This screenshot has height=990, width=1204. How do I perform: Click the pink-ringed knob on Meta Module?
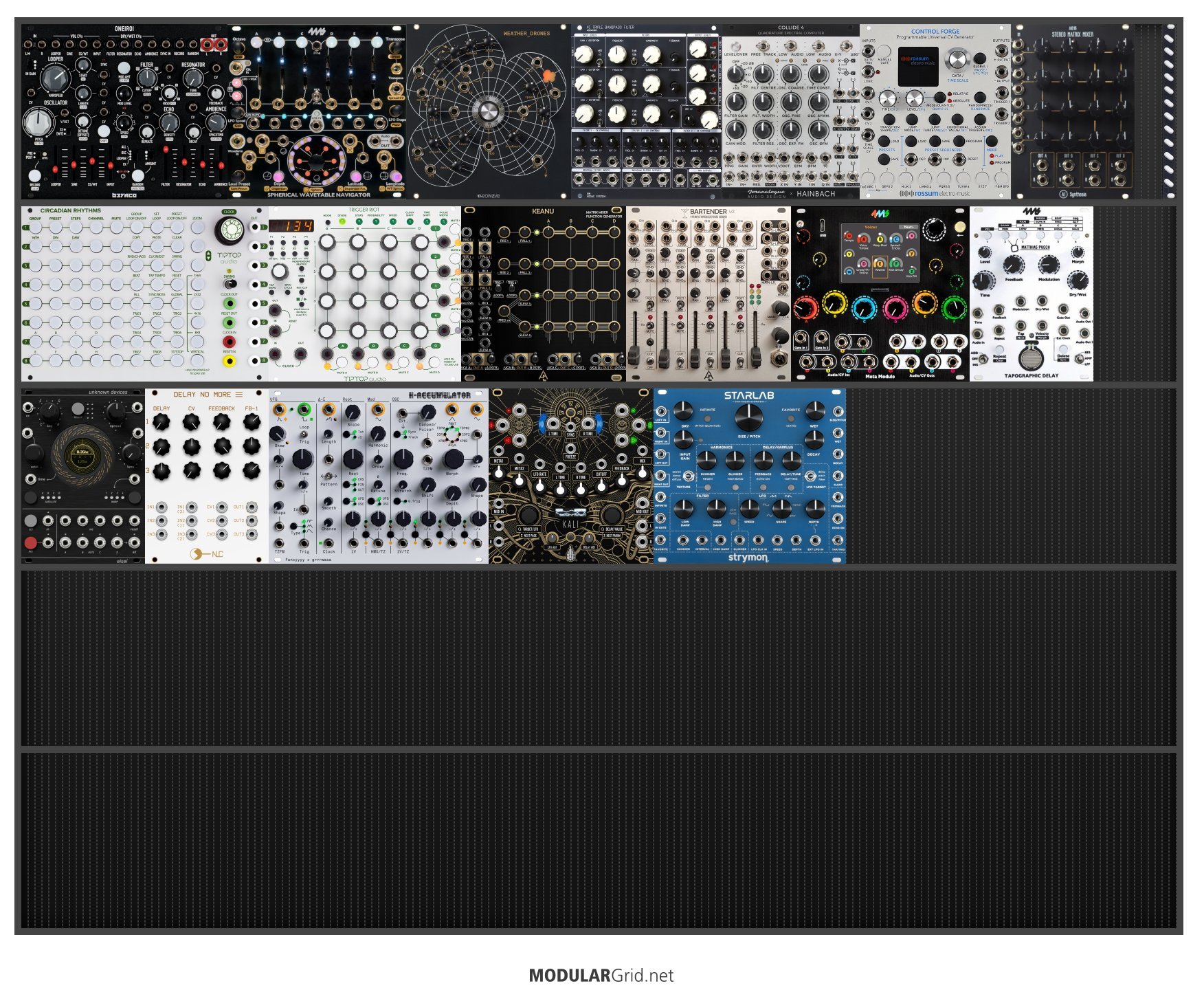pos(895,308)
